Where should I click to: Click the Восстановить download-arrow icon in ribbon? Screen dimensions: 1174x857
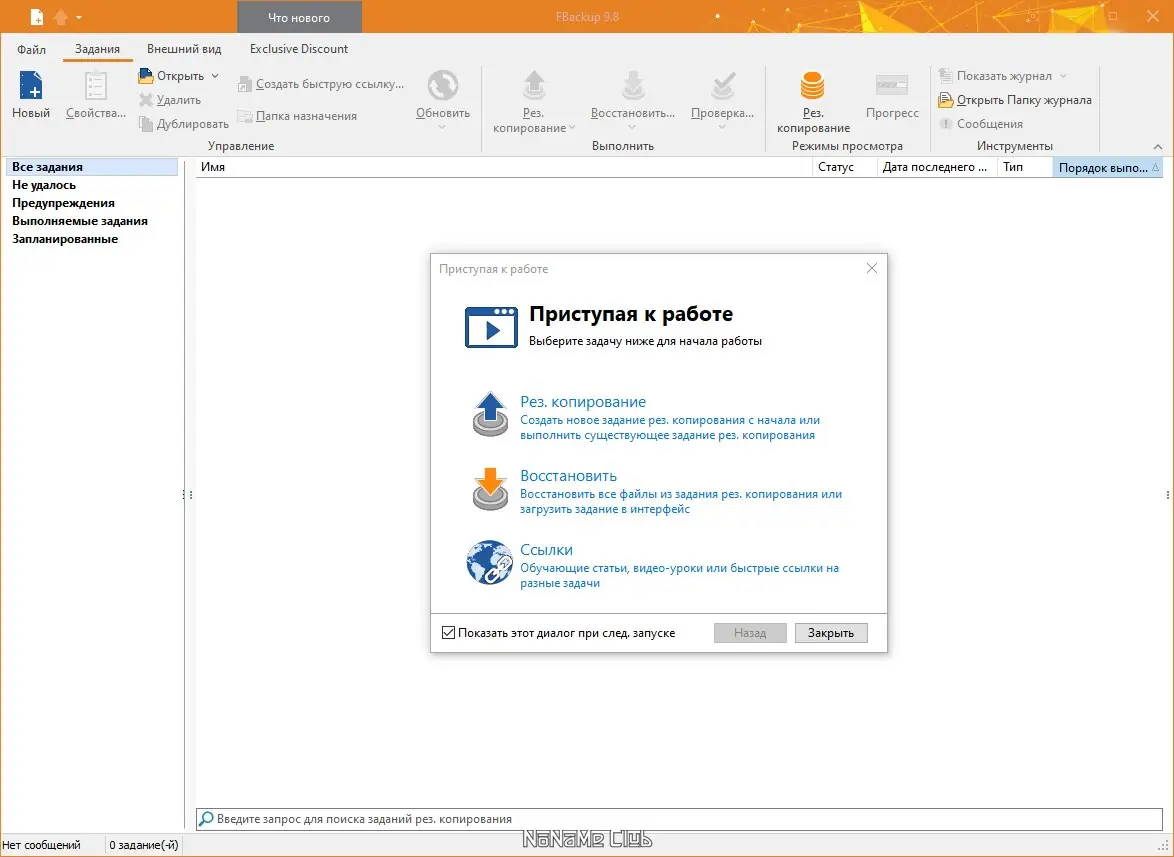point(633,85)
